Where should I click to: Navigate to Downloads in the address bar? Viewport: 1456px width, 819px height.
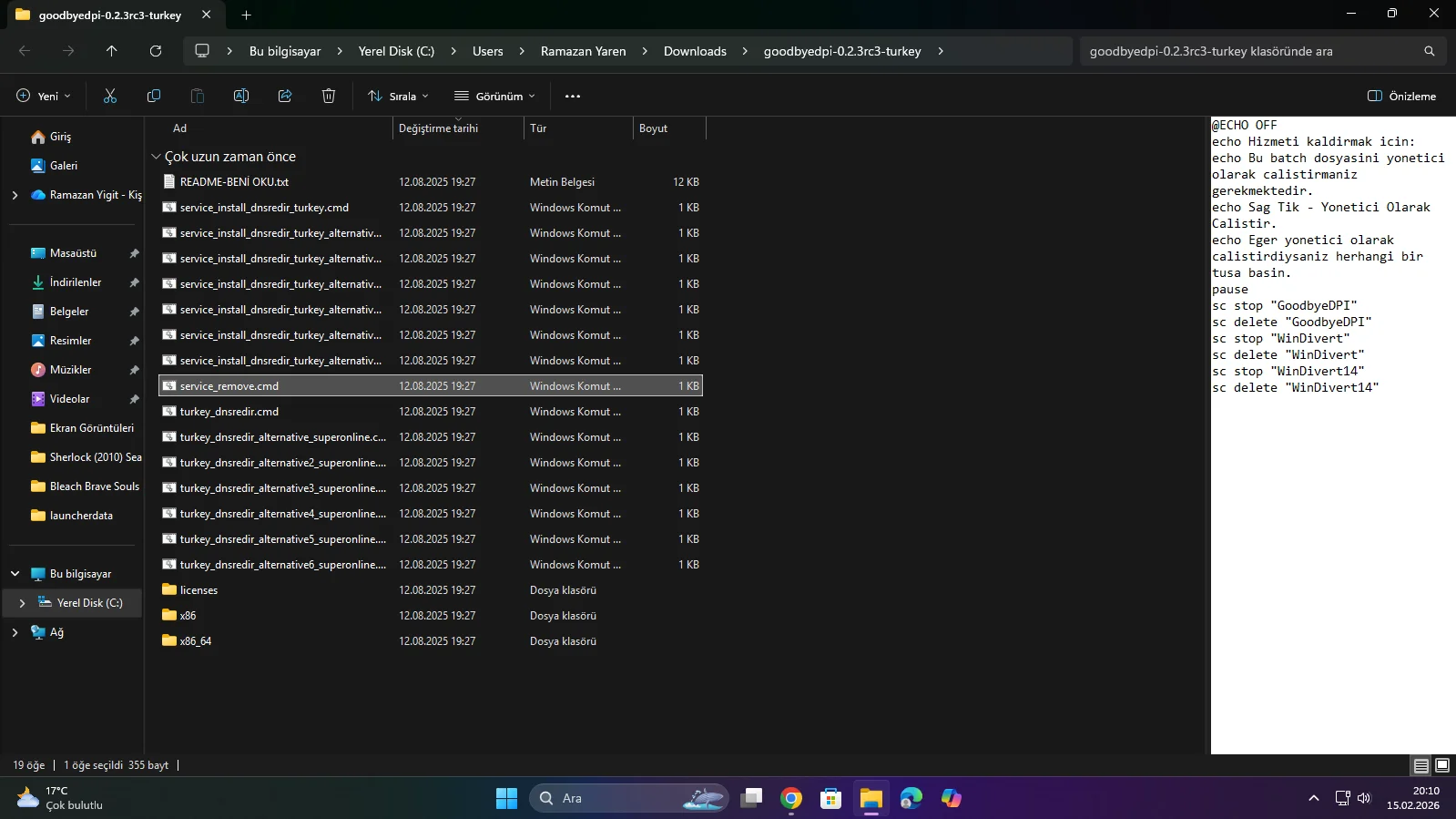tap(695, 51)
